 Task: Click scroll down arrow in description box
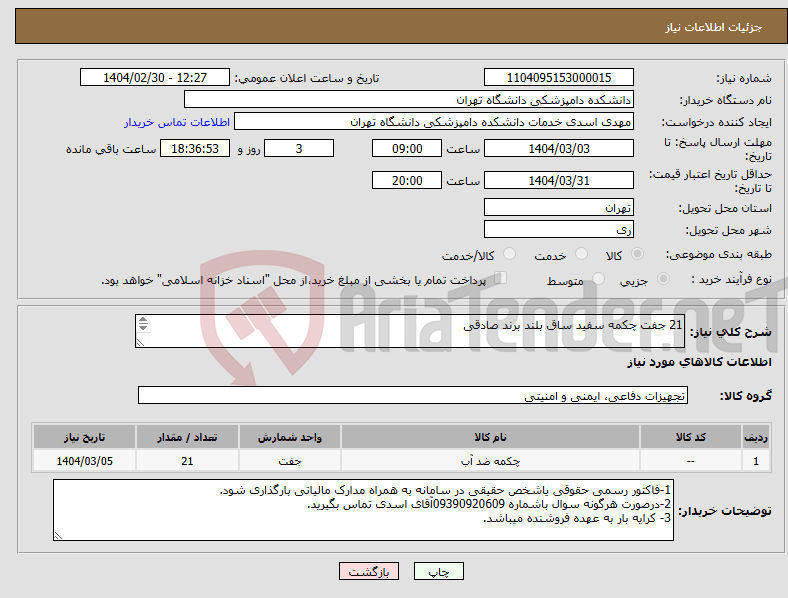(x=143, y=327)
